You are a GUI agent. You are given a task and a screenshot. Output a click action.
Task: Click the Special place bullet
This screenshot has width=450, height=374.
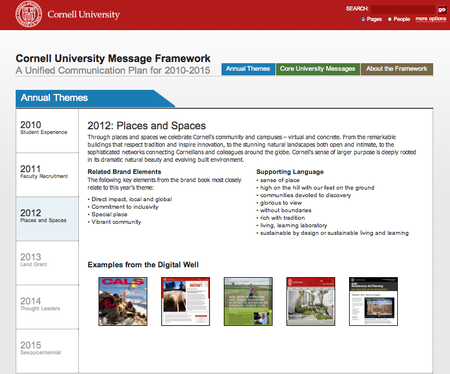107,214
